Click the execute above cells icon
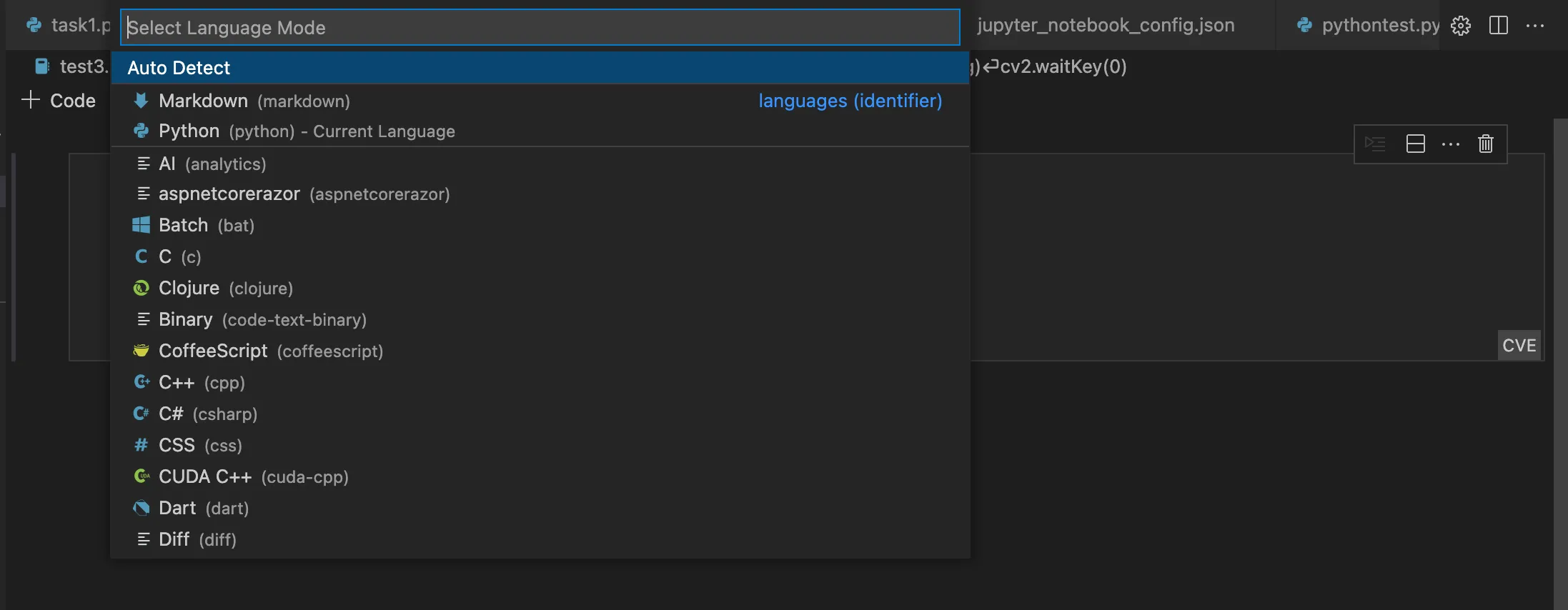1568x610 pixels. (1375, 144)
